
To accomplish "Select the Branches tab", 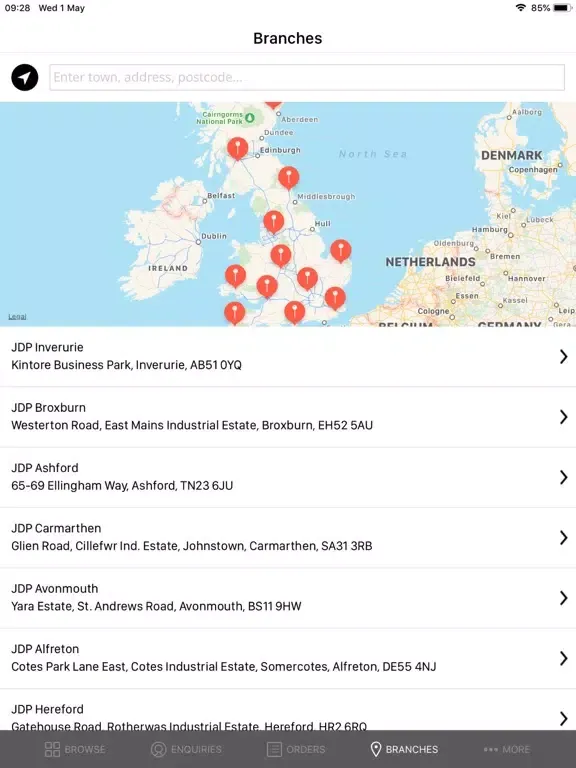I will coord(404,749).
